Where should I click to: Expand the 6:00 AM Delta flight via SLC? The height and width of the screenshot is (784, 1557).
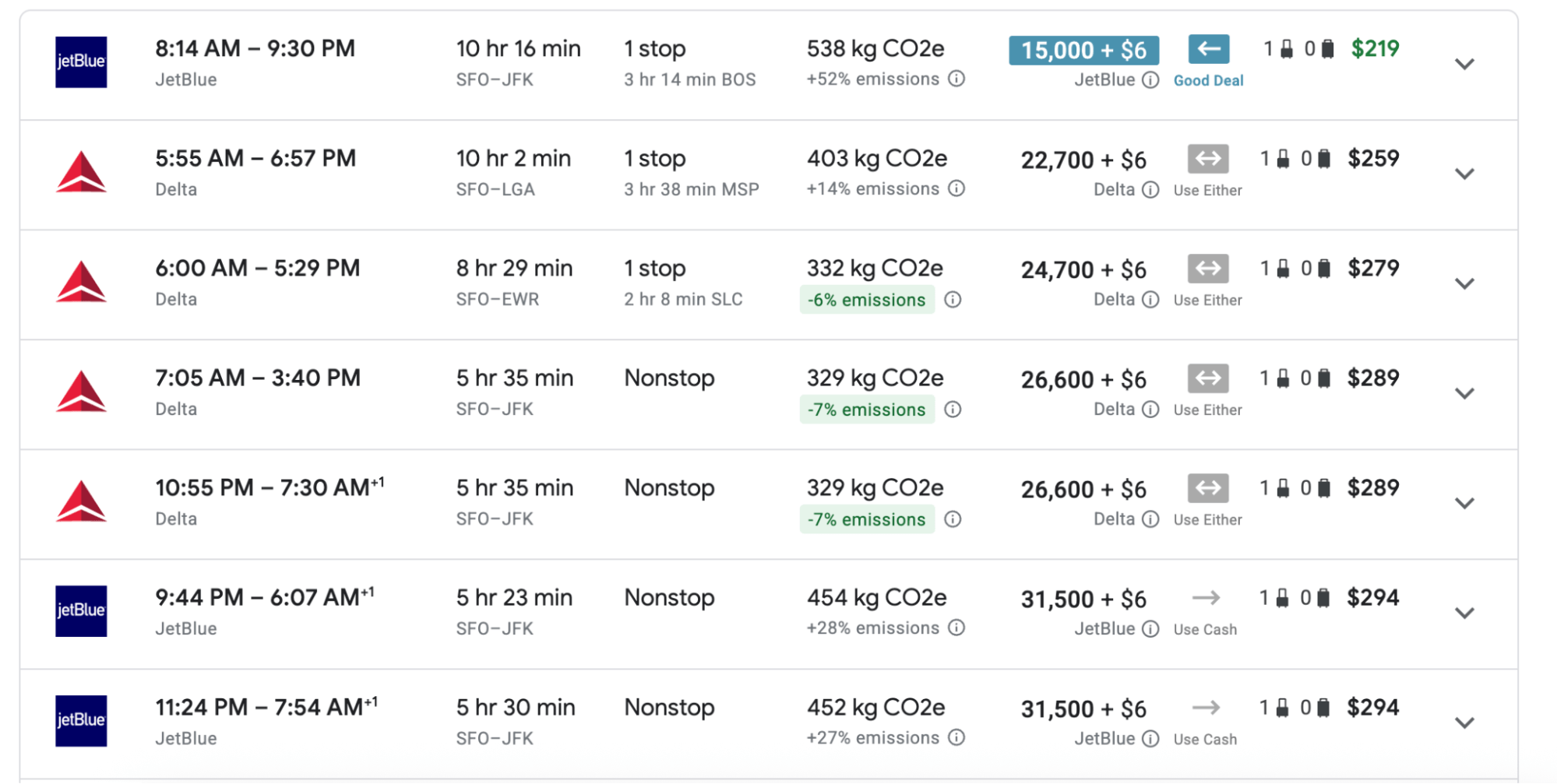point(1464,283)
